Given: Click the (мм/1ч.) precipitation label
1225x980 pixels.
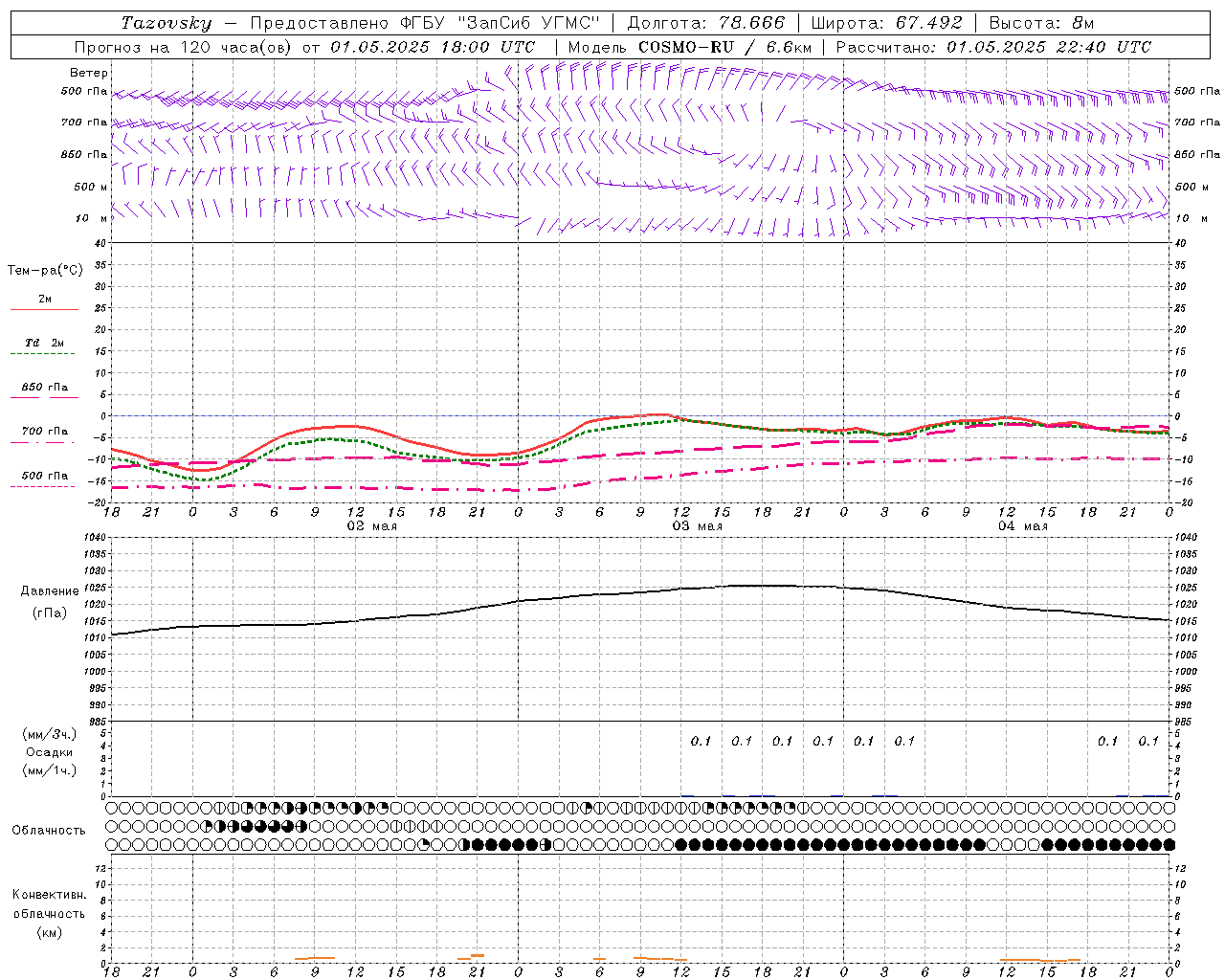Looking at the screenshot, I should point(50,770).
